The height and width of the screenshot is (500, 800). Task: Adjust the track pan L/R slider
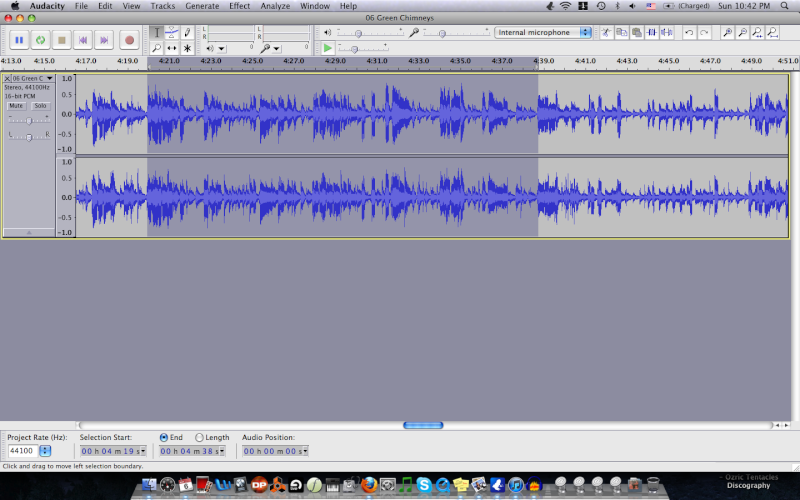(x=29, y=136)
